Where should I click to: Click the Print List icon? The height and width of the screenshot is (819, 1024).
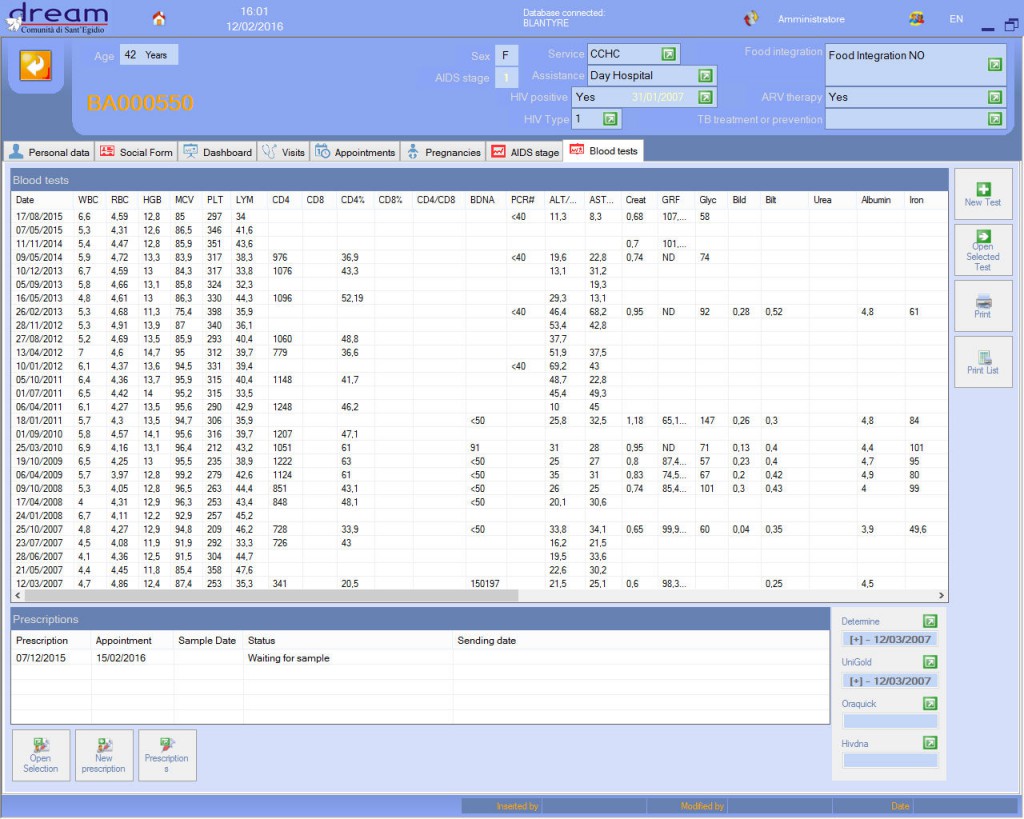pyautogui.click(x=983, y=362)
